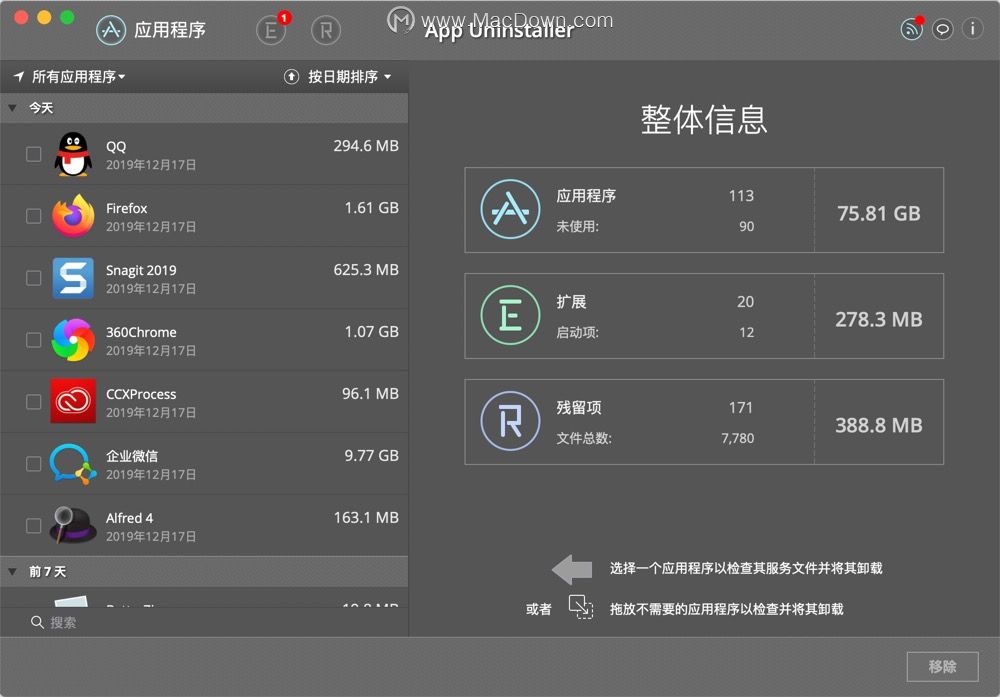The image size is (1000, 697).
Task: Click the search magnifier icon
Action: pos(37,622)
